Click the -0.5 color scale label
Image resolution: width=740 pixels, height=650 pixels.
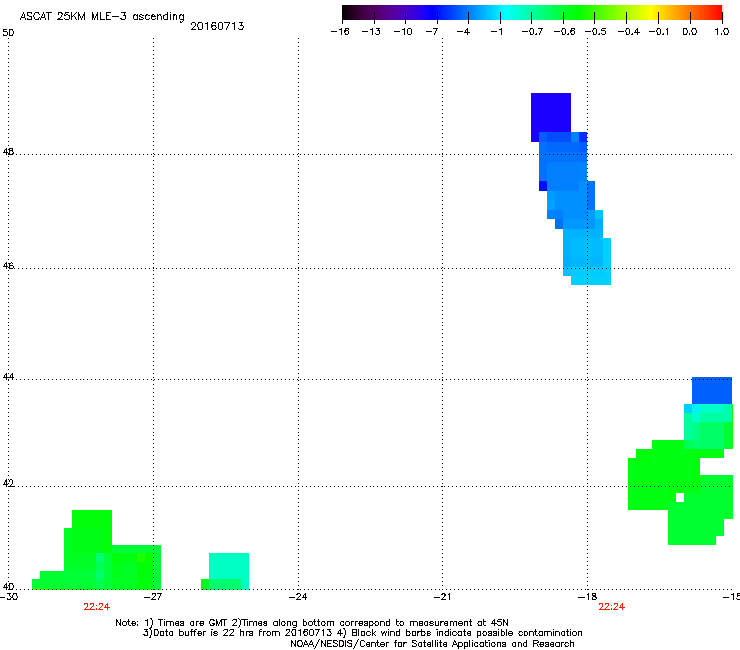tap(596, 32)
